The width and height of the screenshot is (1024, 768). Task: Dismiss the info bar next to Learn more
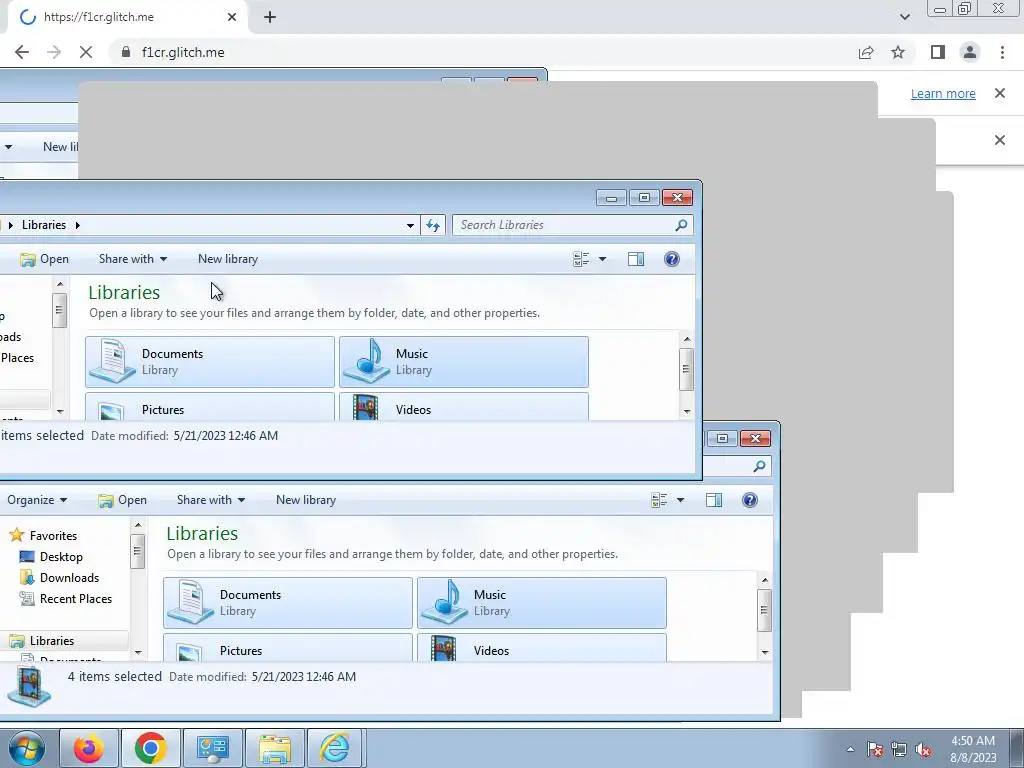coord(999,93)
